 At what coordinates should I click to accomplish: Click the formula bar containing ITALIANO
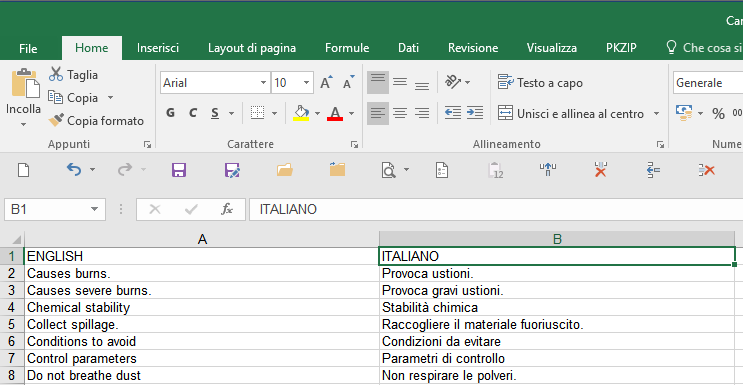pos(496,209)
